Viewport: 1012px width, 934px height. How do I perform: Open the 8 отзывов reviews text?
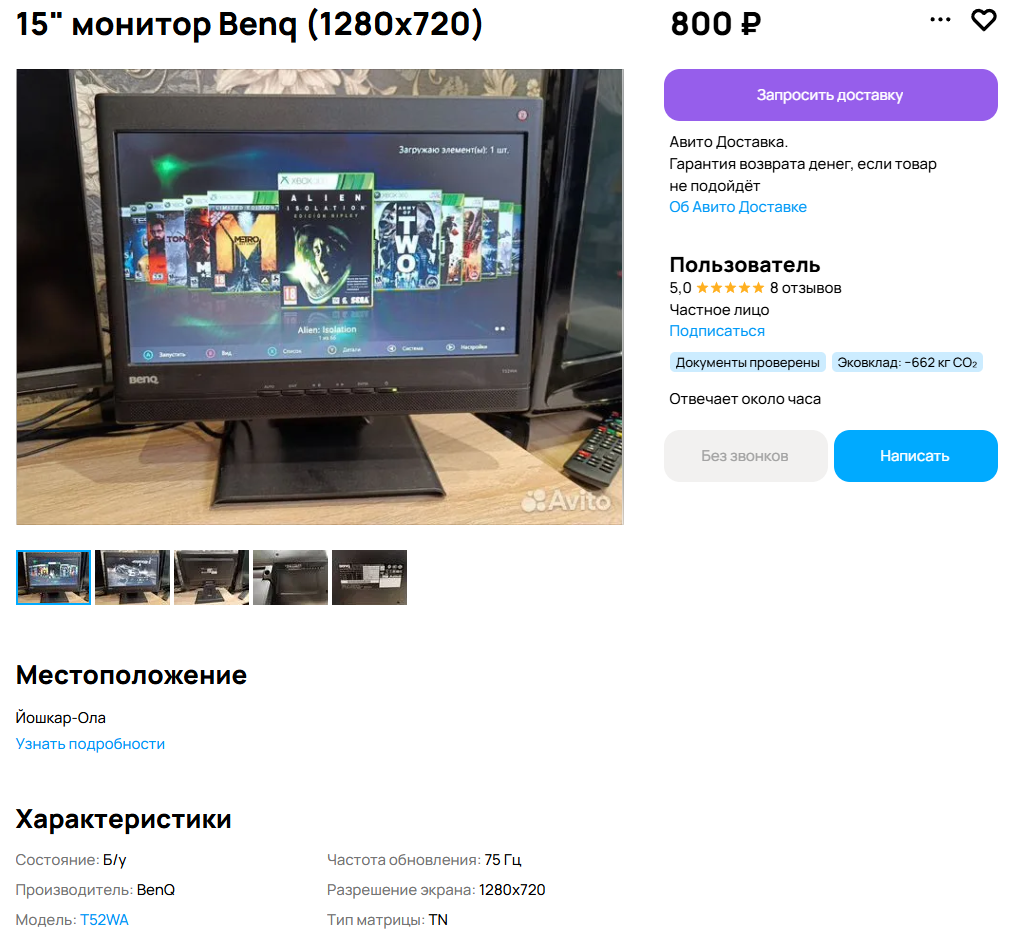click(x=805, y=288)
